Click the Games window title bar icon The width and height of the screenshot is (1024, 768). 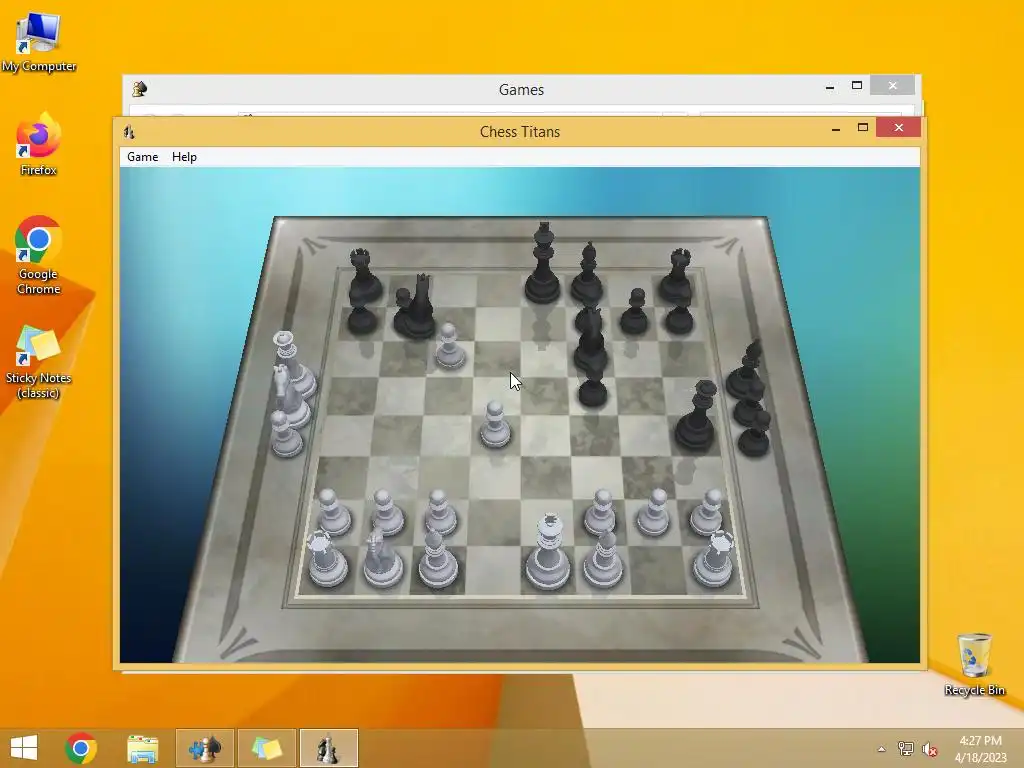(140, 89)
